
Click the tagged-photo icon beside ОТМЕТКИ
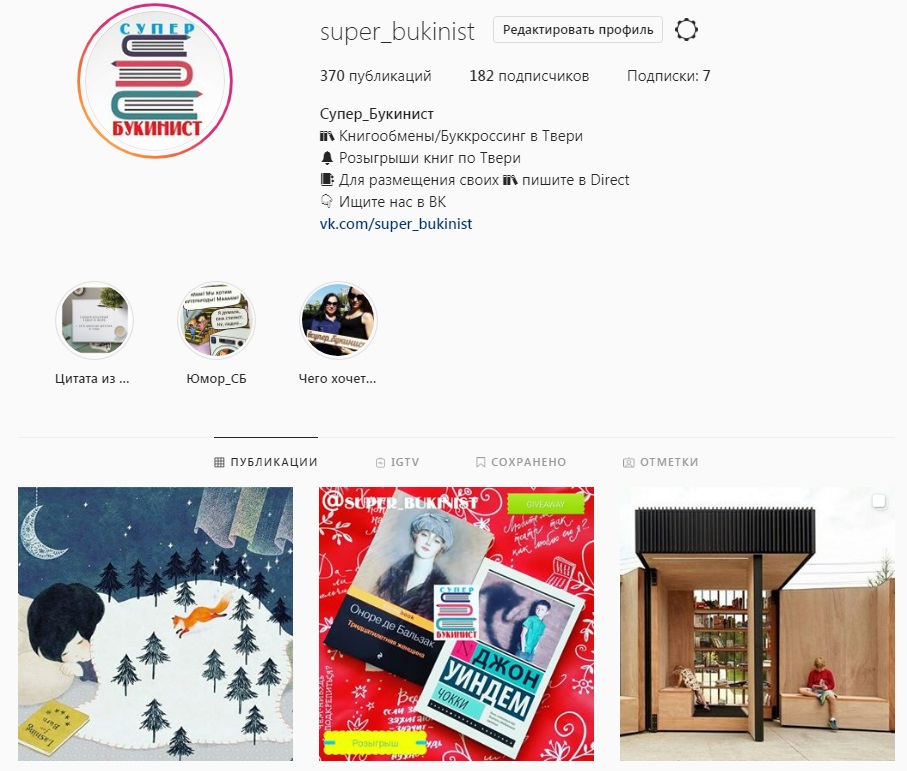628,463
